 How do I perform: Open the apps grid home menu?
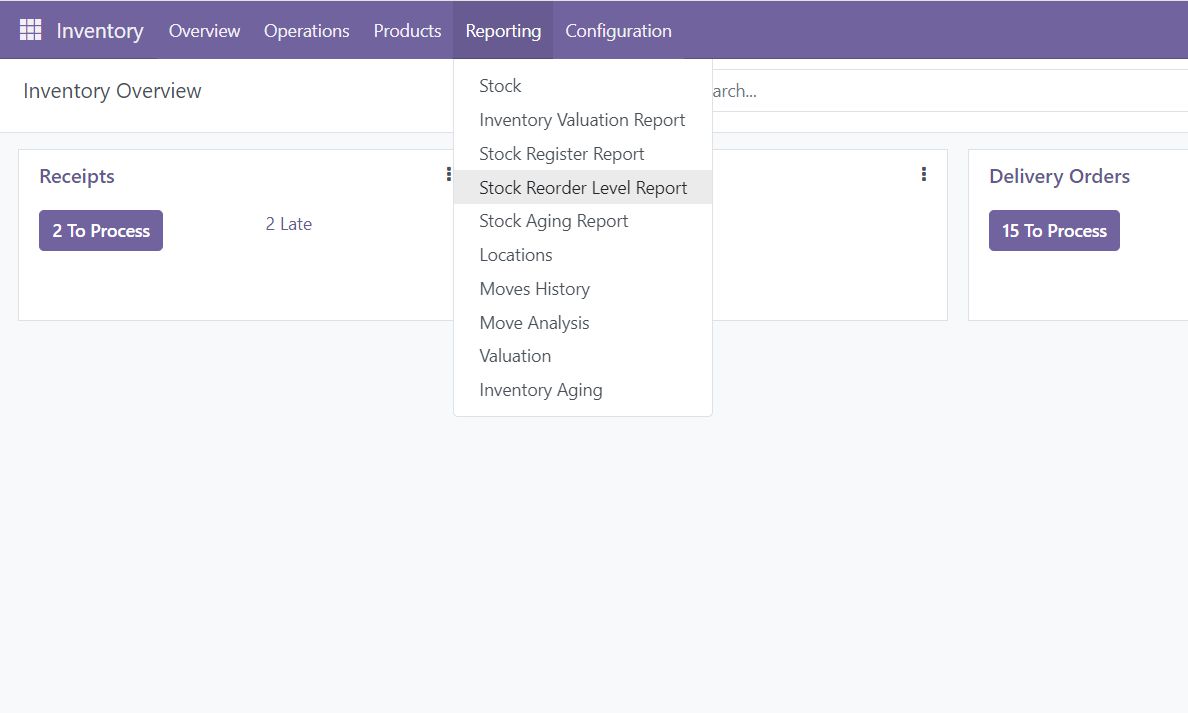30,30
